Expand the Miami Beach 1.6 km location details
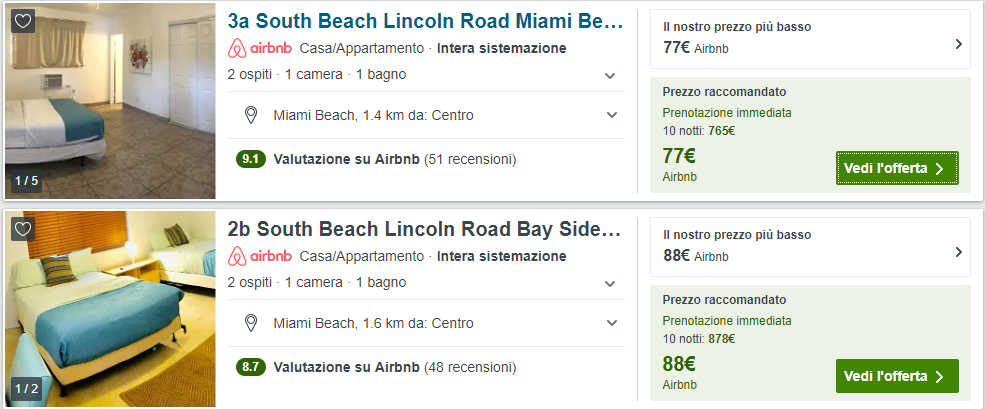 pos(610,324)
